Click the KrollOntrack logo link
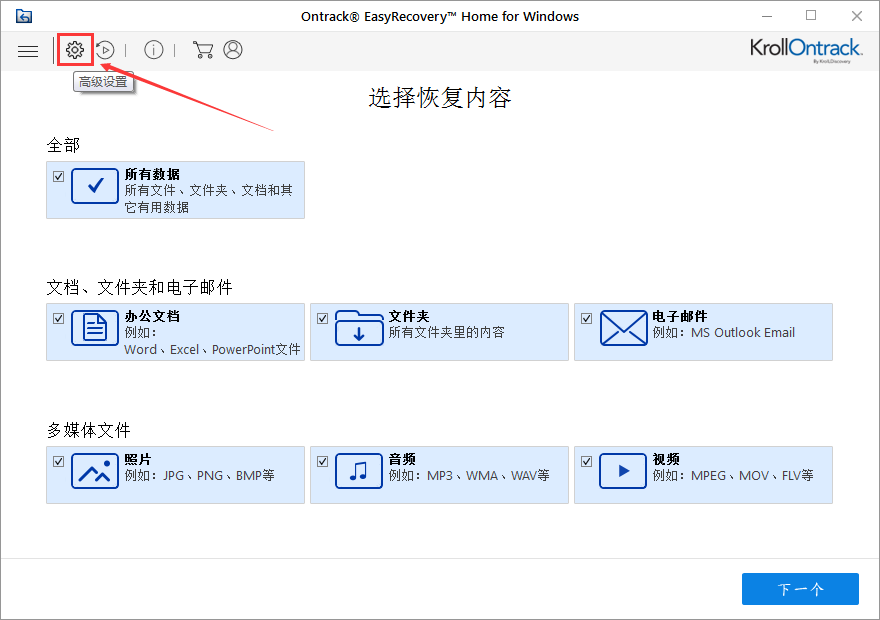The image size is (880, 620). (806, 48)
